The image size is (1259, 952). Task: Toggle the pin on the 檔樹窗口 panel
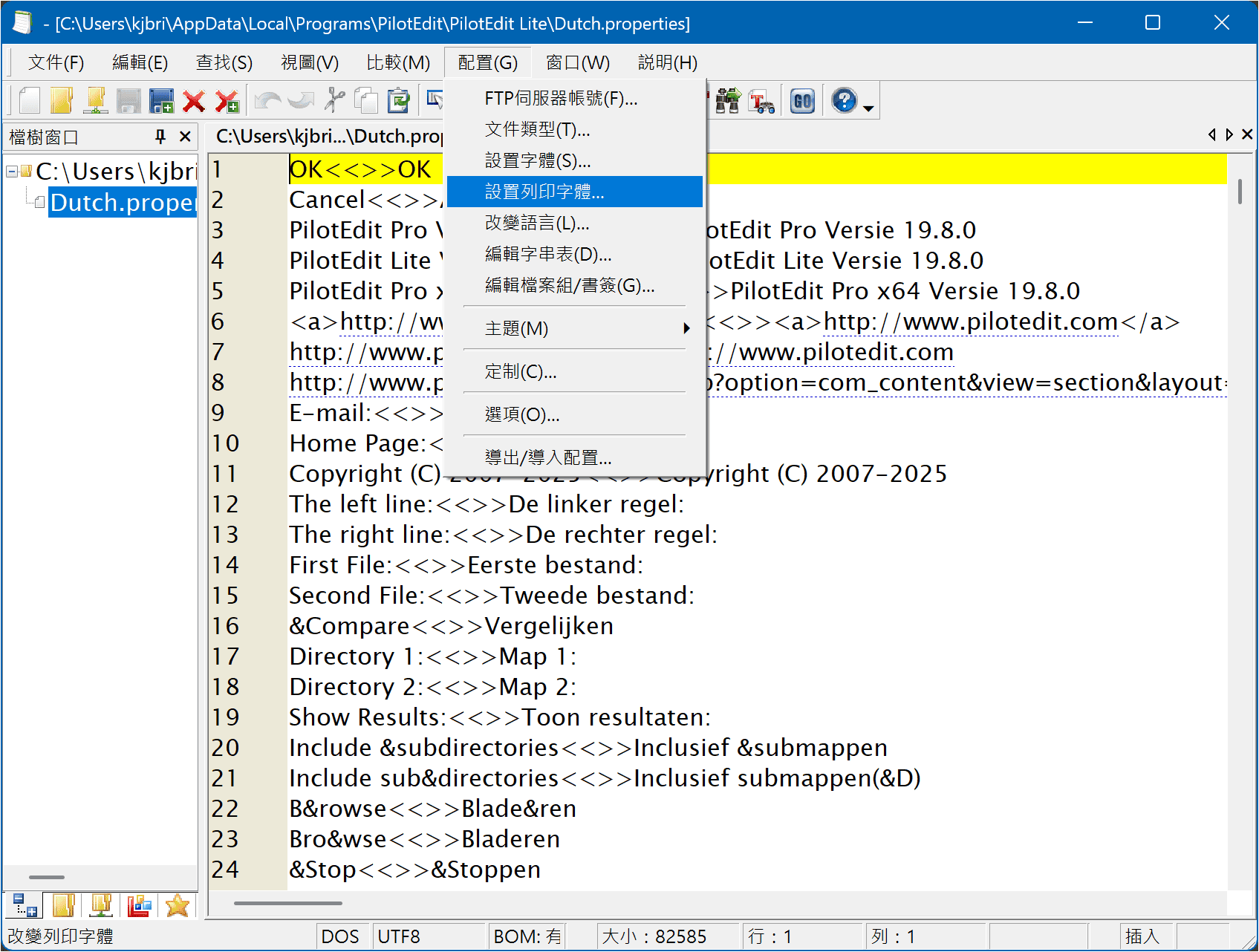coord(160,137)
